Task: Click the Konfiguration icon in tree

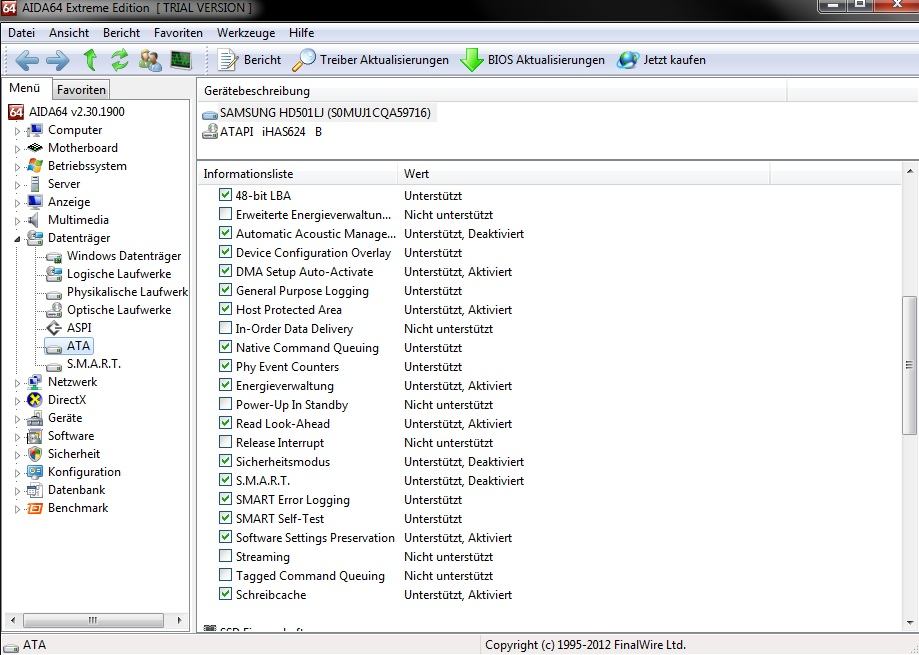Action: (x=35, y=472)
